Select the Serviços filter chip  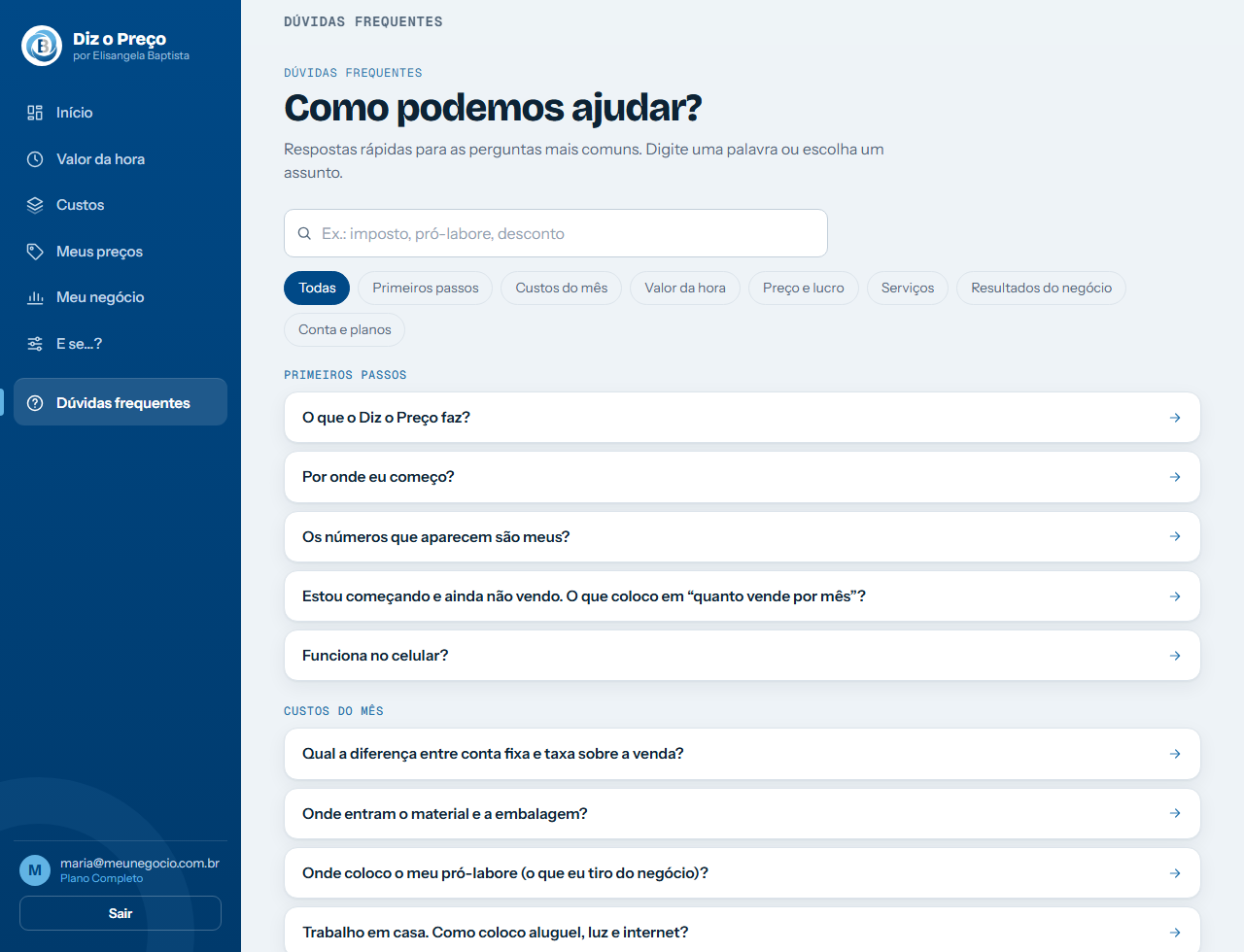click(x=908, y=288)
